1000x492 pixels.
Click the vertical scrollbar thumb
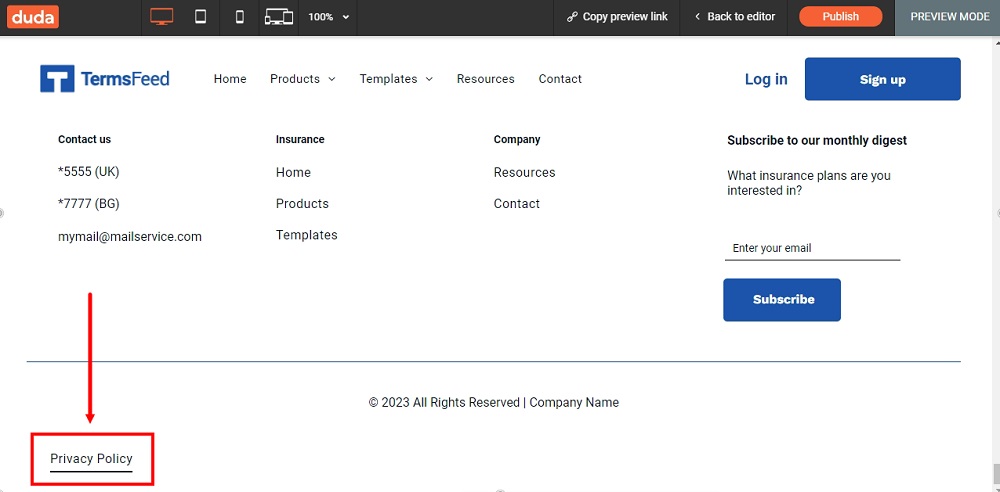point(996,473)
